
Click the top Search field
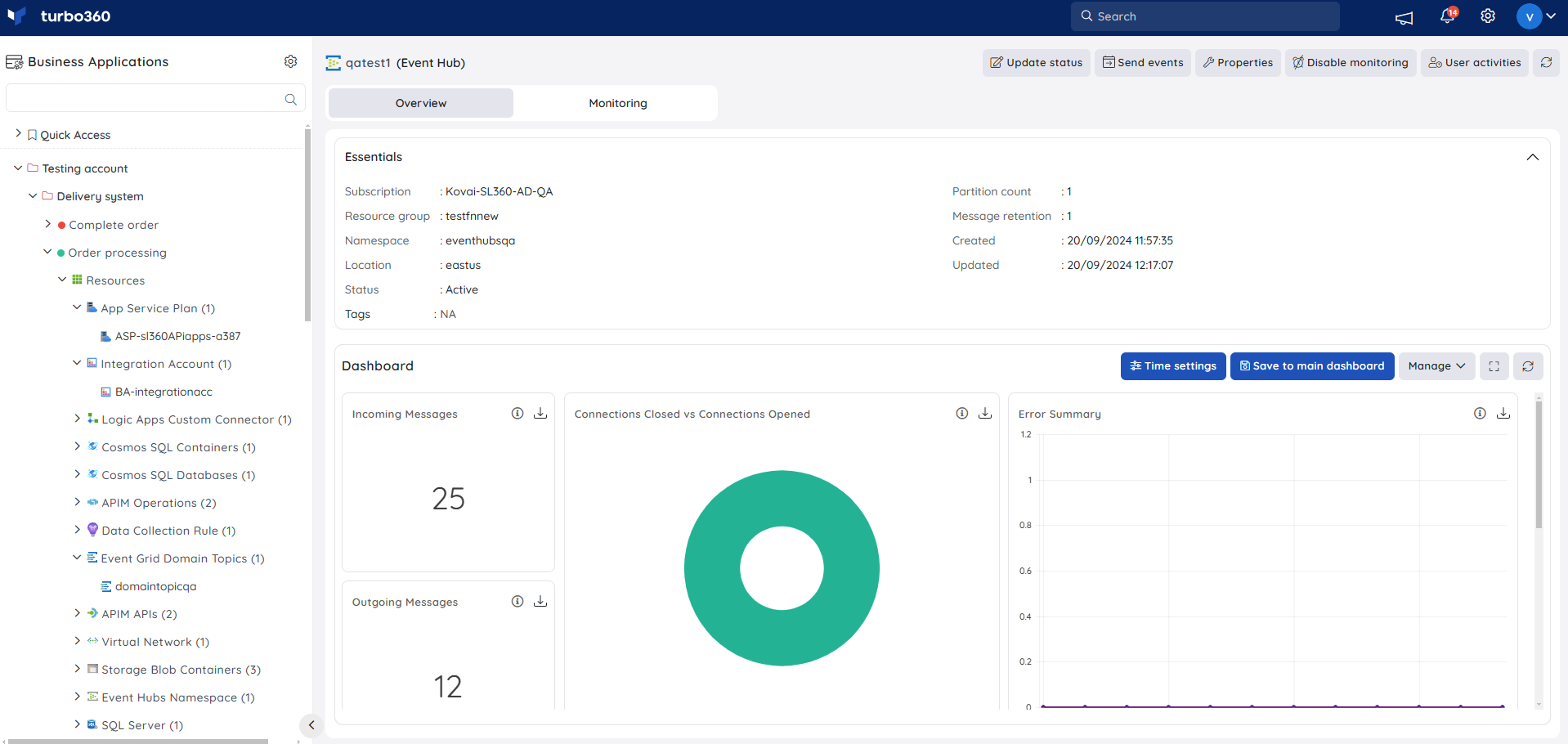coord(1205,16)
